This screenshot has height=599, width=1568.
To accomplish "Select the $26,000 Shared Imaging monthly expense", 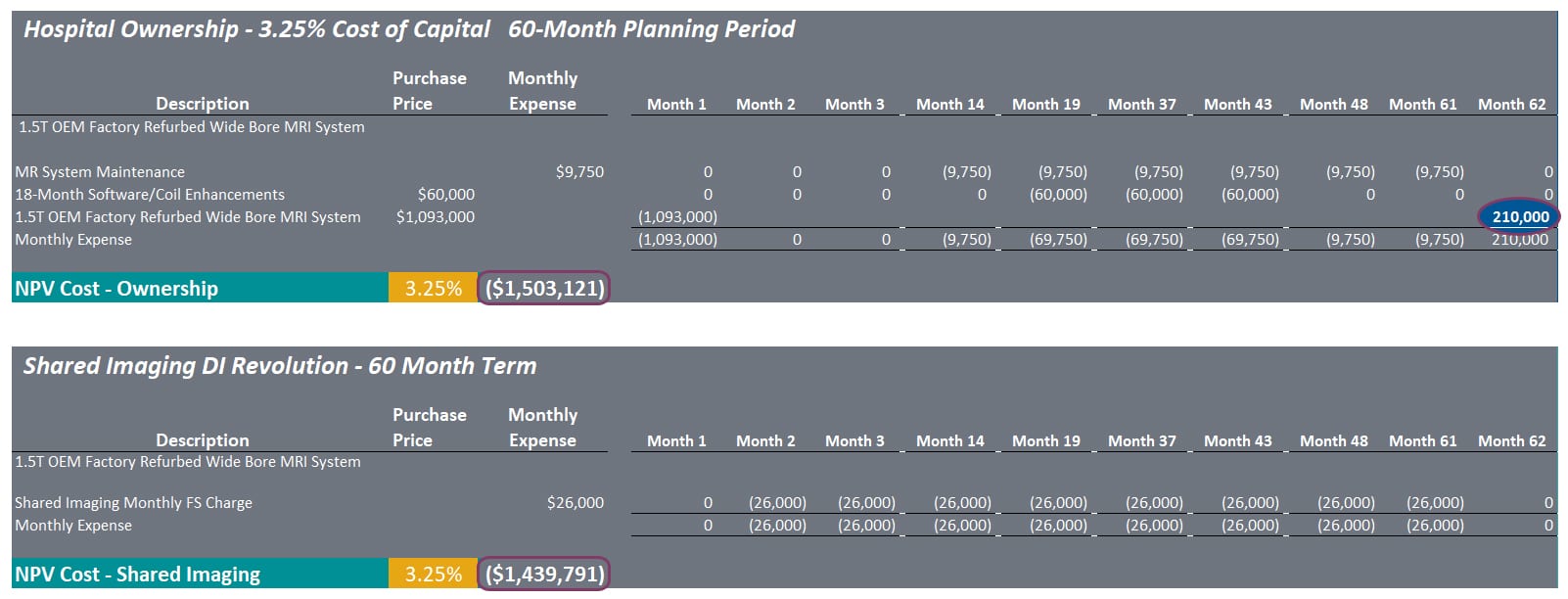I will [576, 502].
